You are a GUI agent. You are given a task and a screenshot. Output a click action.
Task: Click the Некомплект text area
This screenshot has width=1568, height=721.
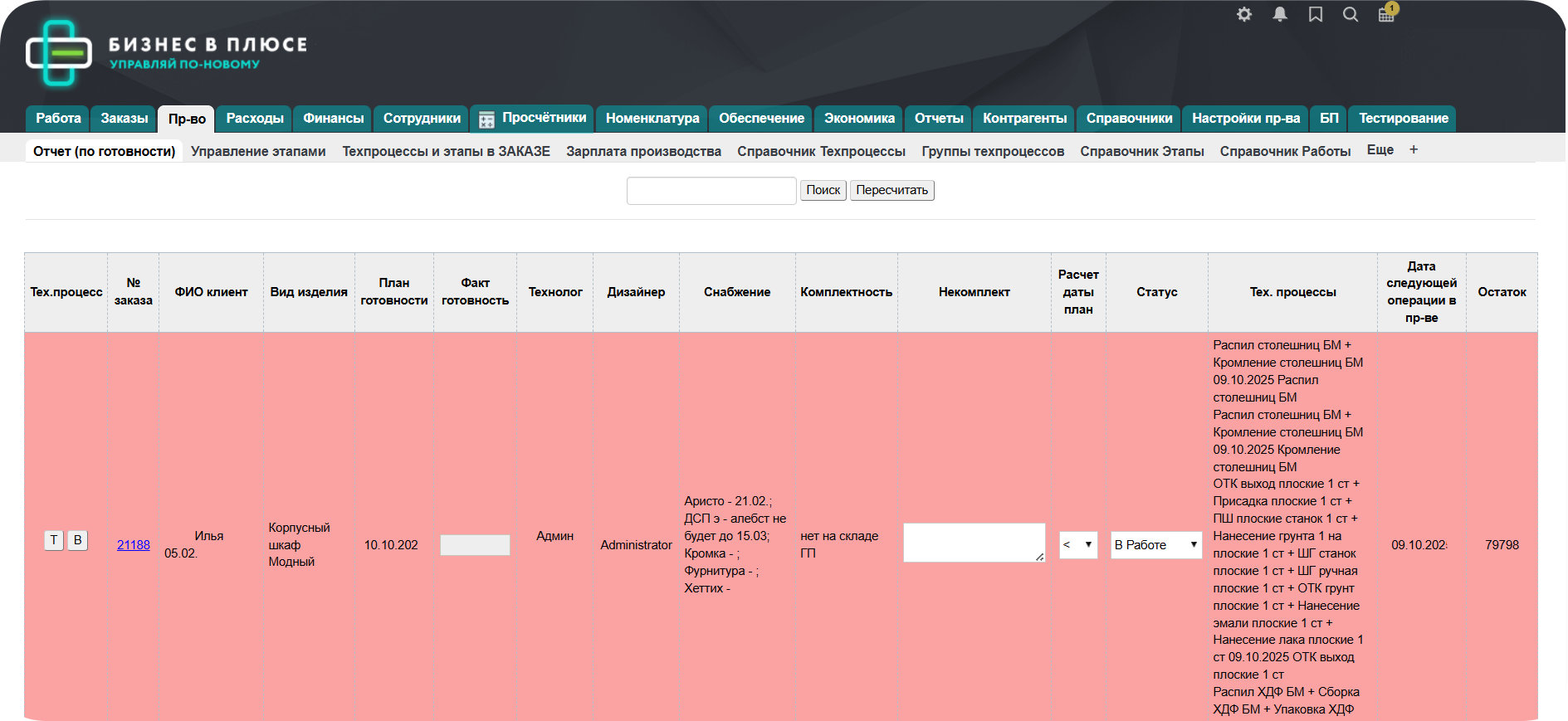tap(974, 543)
